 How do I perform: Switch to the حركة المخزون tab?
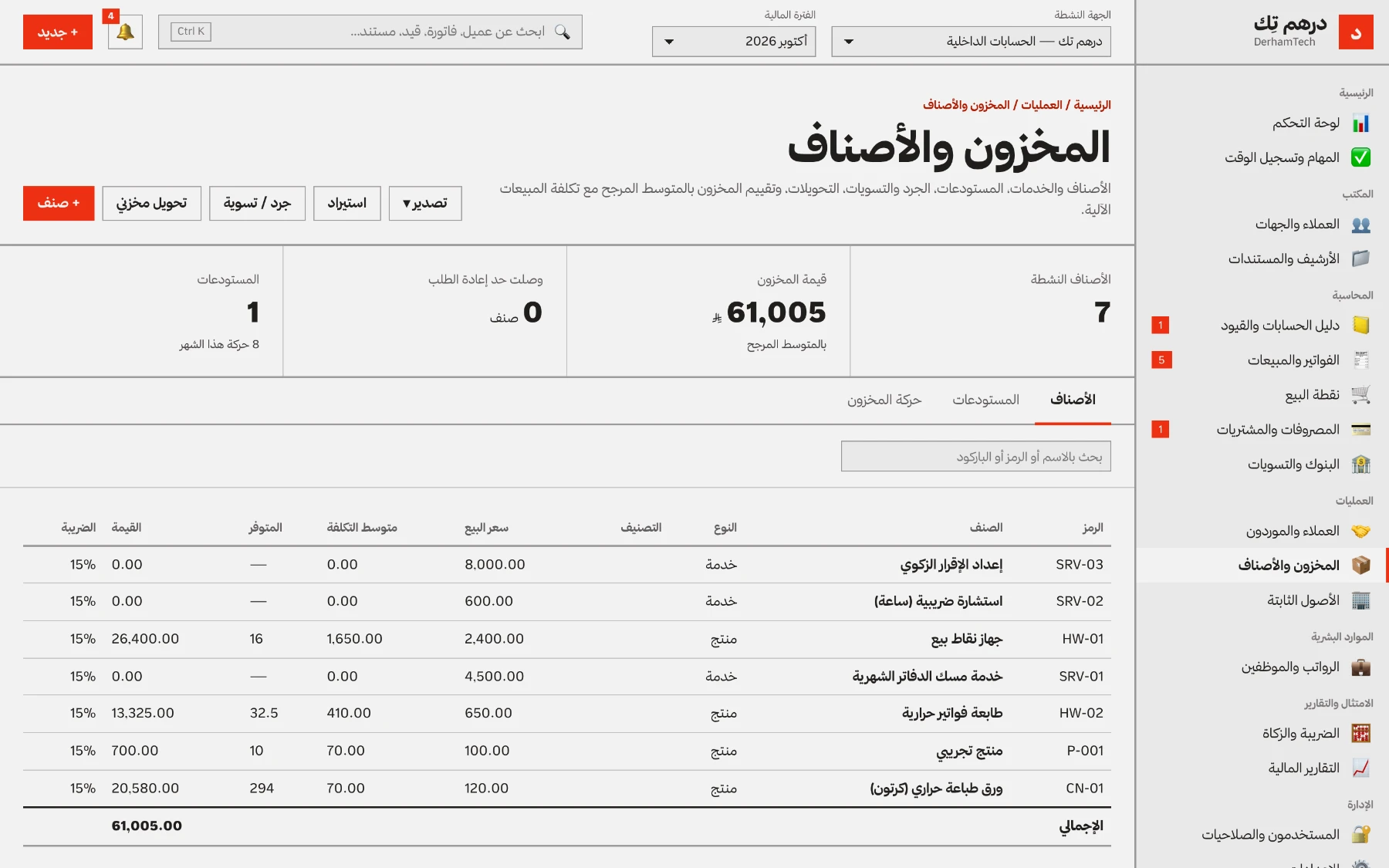[x=884, y=400]
